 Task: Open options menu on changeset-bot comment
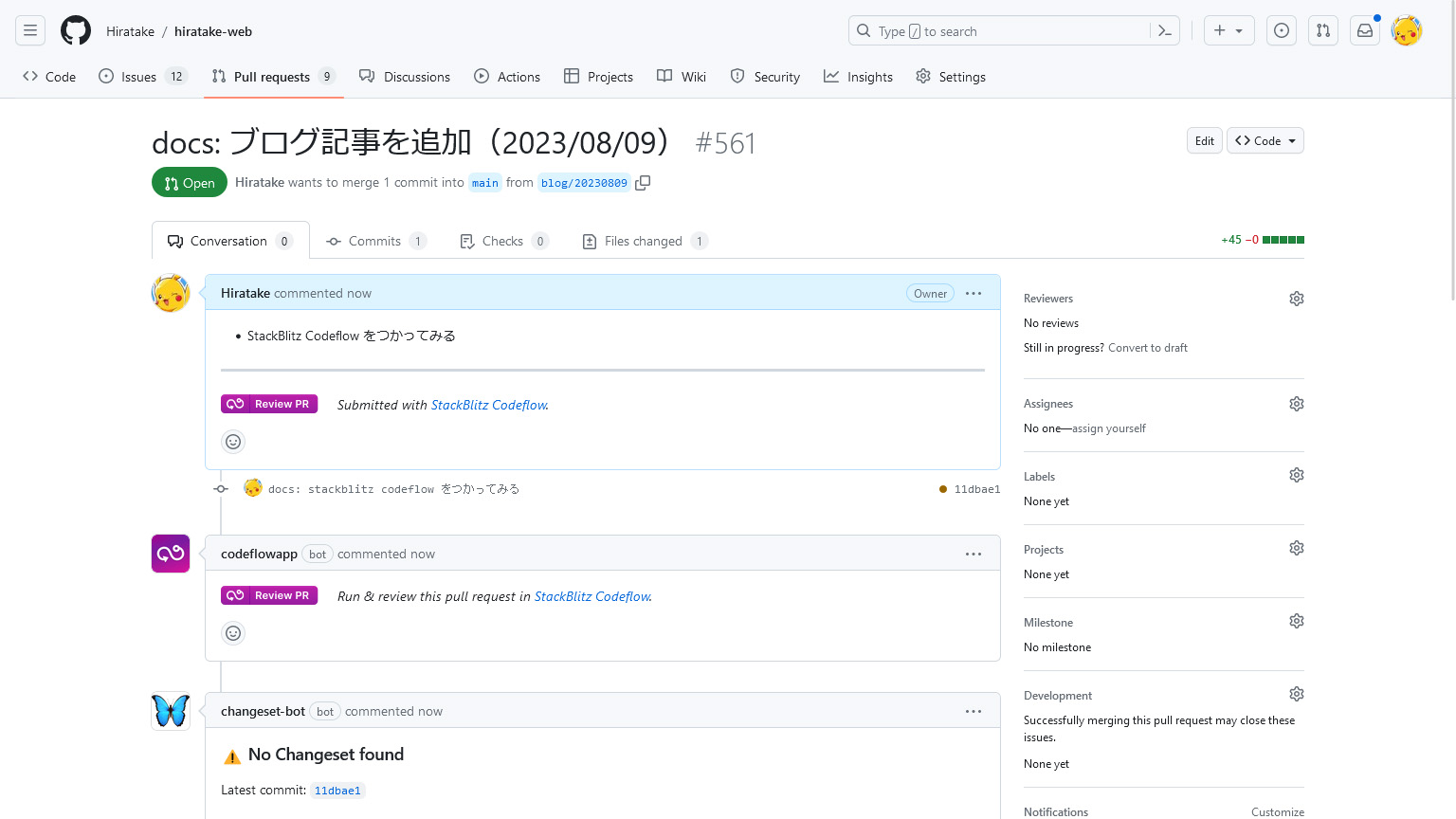[974, 711]
